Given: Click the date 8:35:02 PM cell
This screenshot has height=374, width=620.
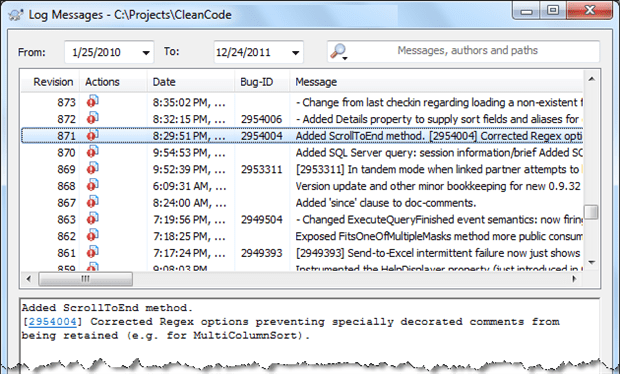Looking at the screenshot, I should tap(189, 102).
